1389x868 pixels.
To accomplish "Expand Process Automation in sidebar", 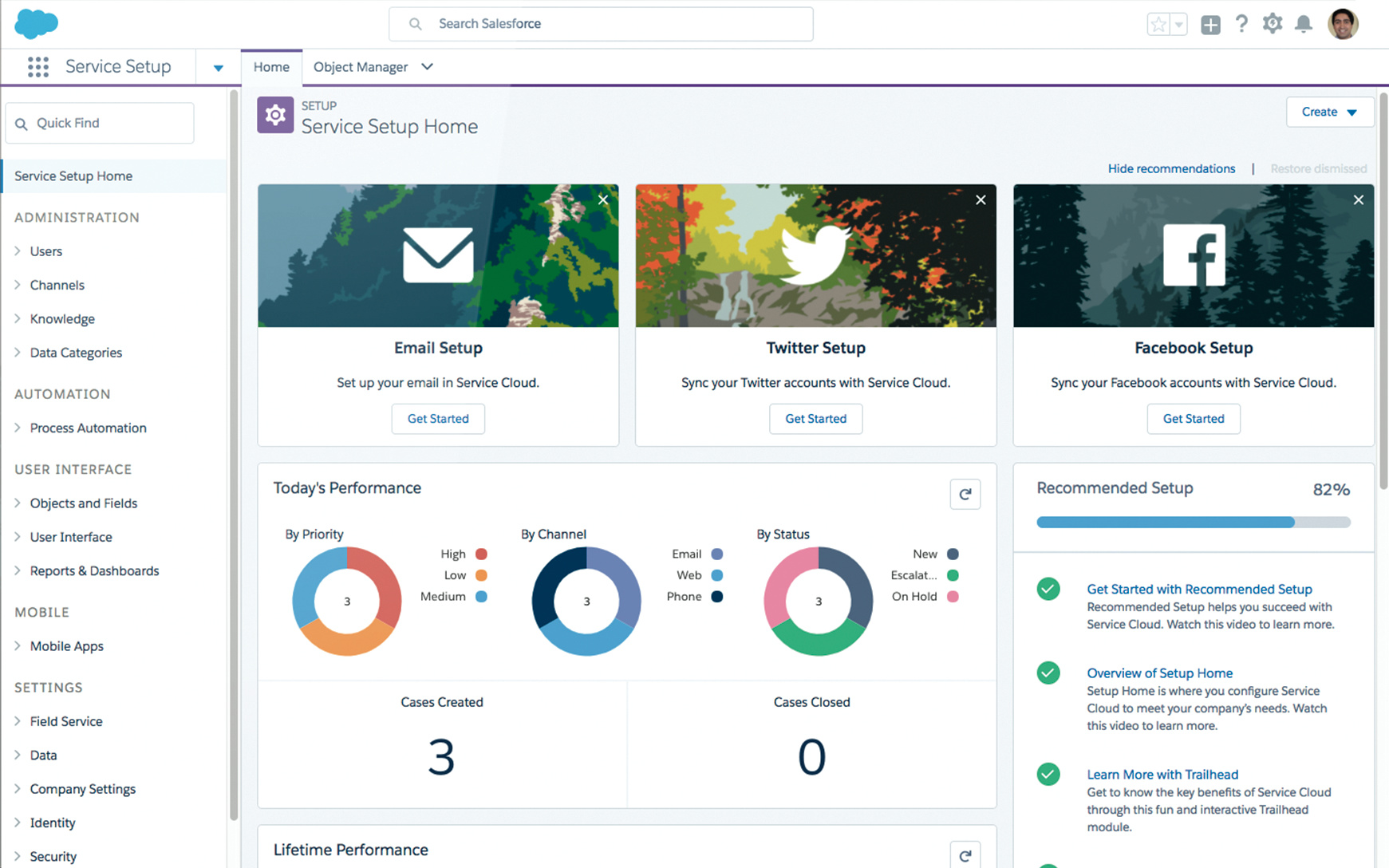I will tap(18, 428).
